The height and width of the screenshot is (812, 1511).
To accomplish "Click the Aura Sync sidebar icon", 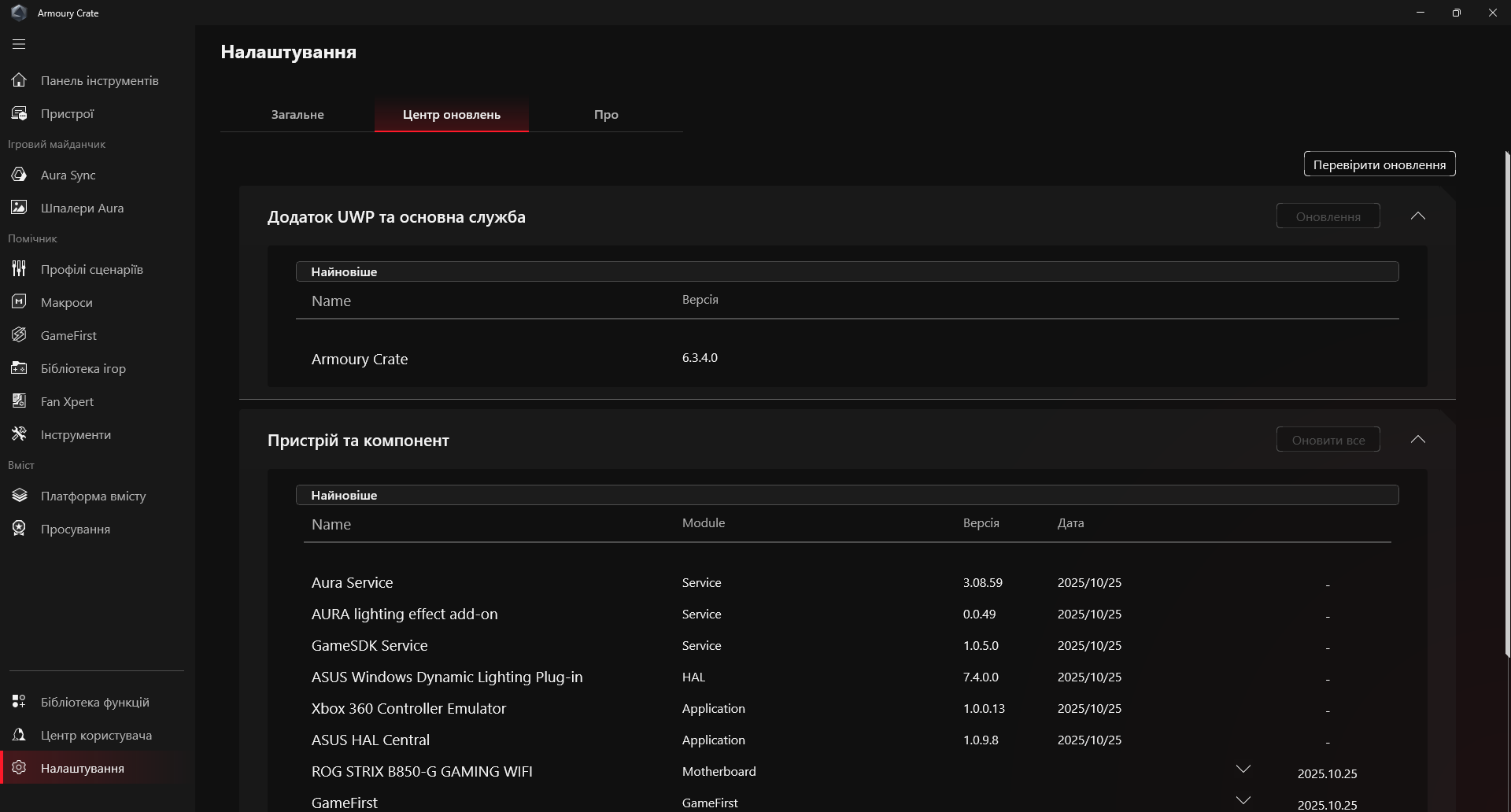I will (x=19, y=175).
